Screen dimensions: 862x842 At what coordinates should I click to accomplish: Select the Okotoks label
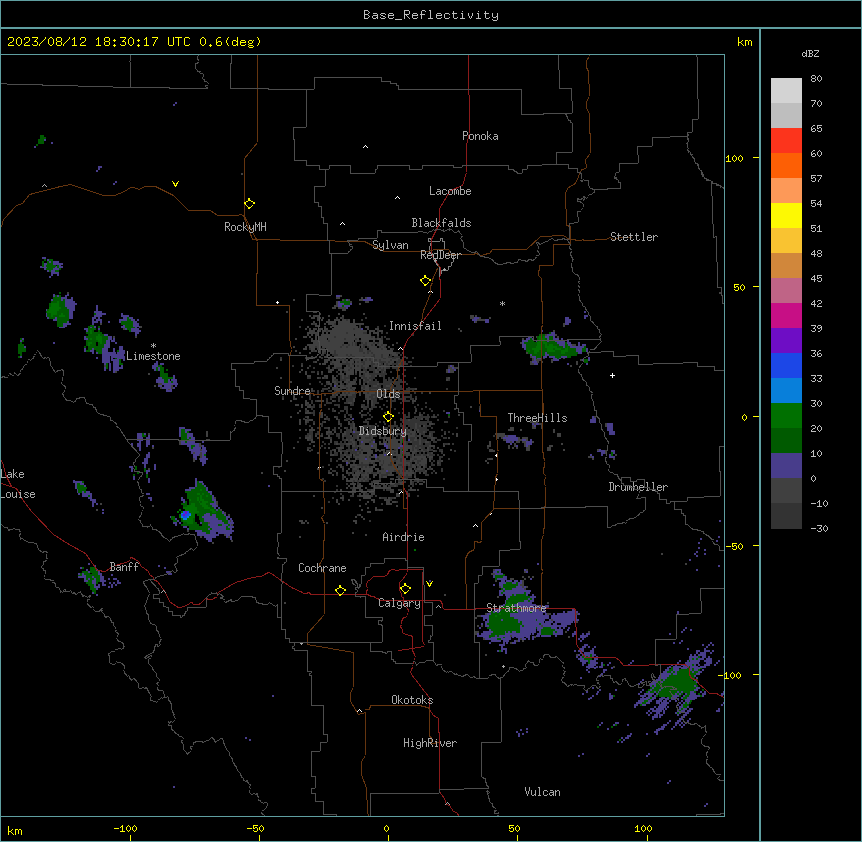(x=412, y=700)
